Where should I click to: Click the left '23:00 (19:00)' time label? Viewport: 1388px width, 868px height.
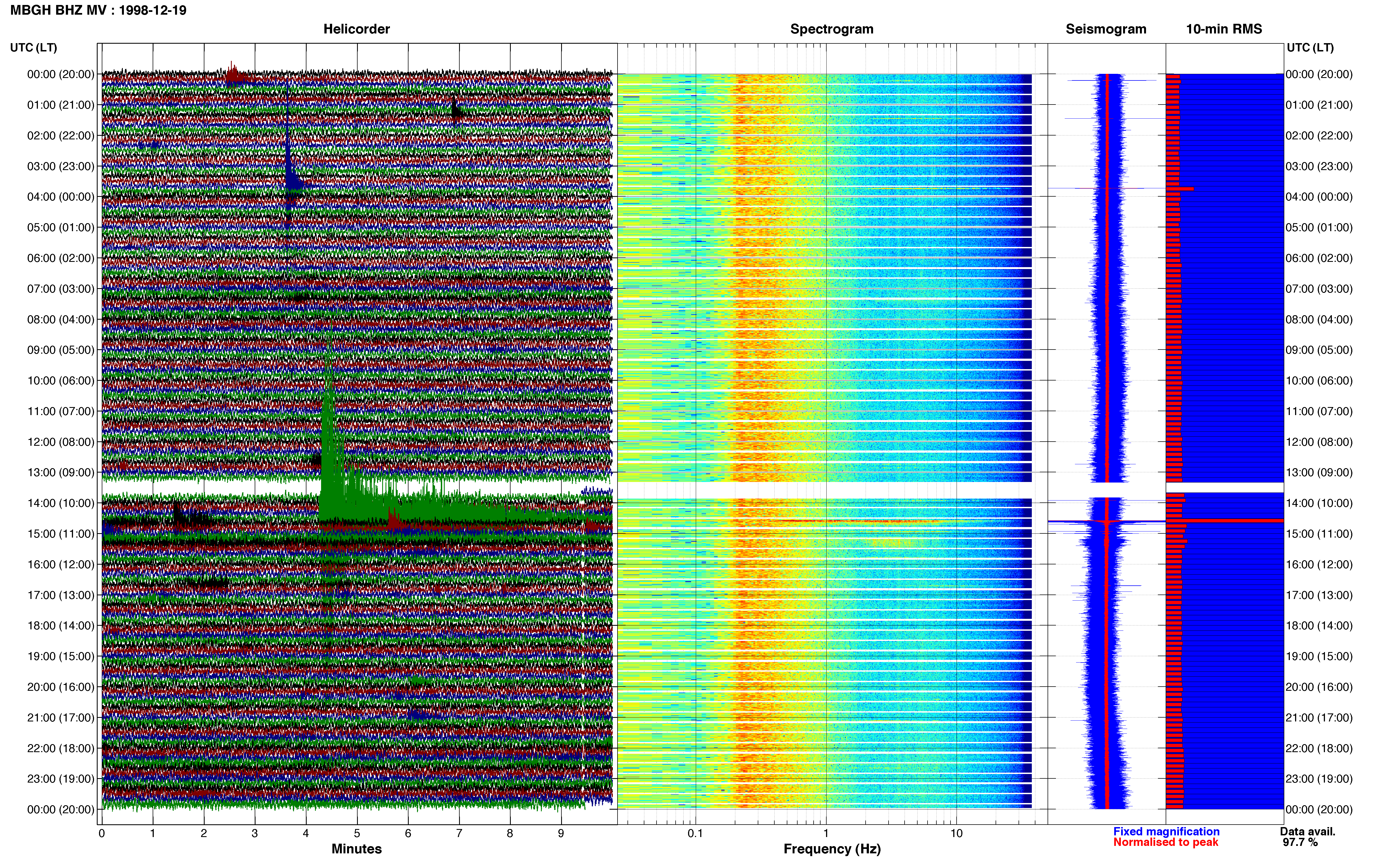click(61, 779)
